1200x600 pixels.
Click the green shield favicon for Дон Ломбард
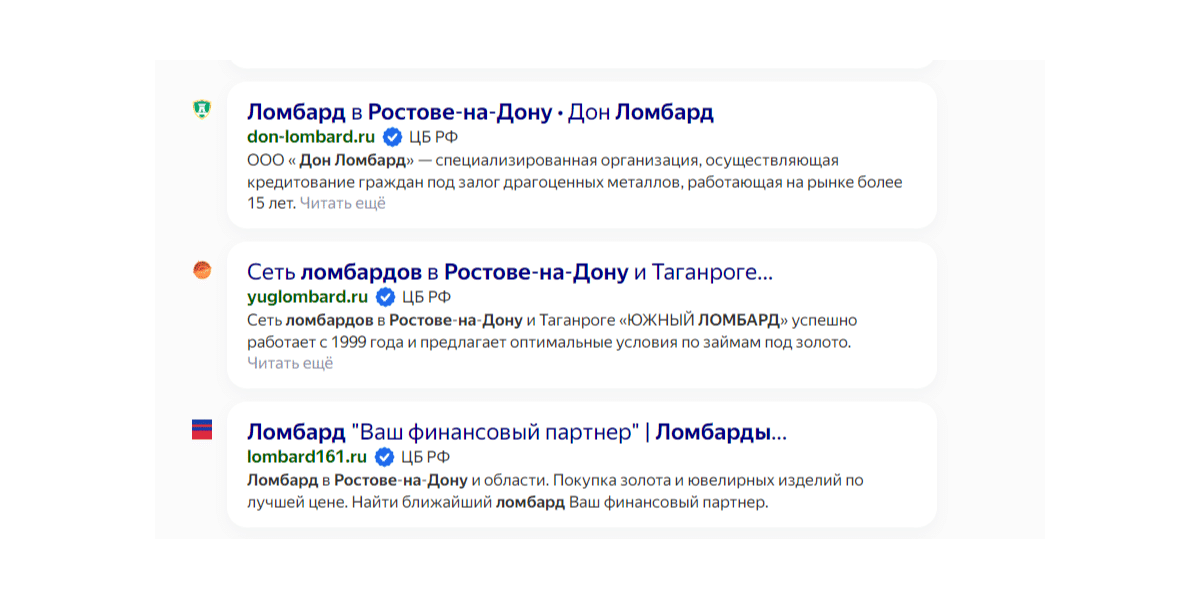(x=202, y=110)
